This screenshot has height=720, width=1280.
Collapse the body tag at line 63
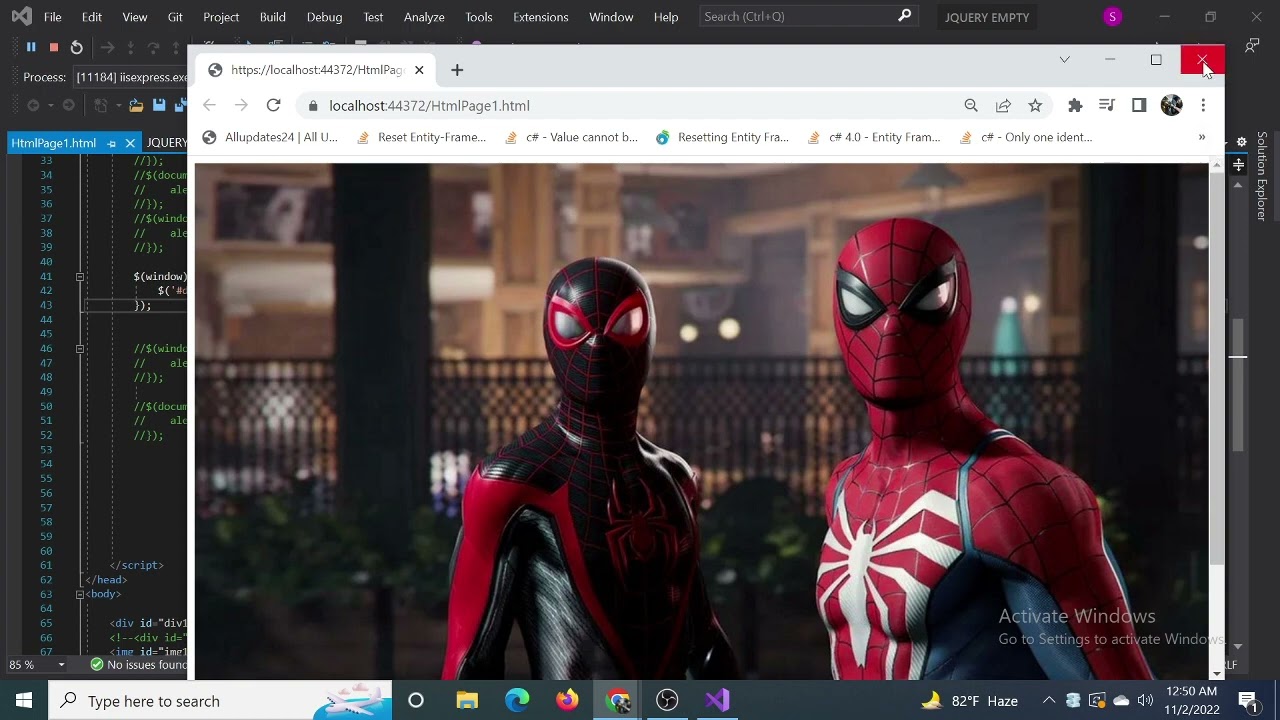(x=79, y=594)
